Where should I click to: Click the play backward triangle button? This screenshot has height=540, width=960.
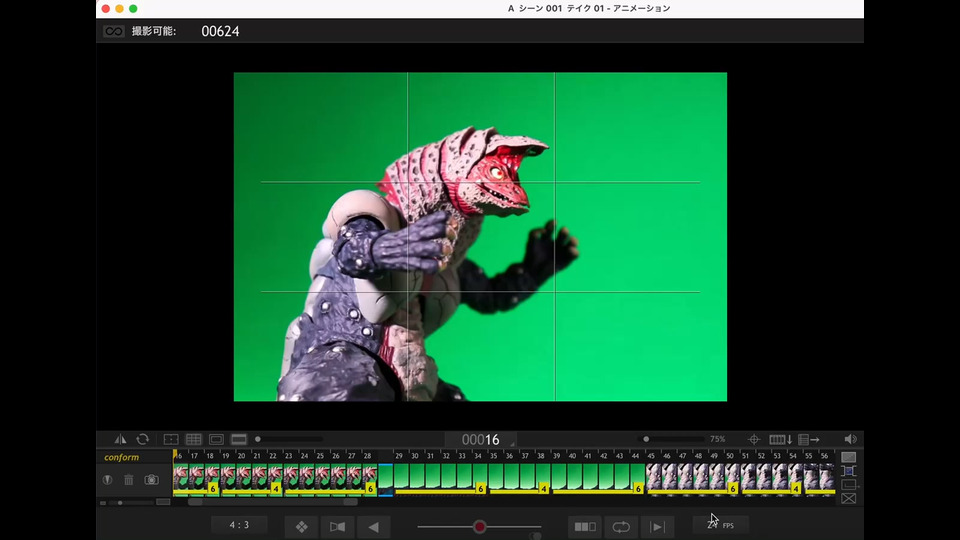click(373, 527)
